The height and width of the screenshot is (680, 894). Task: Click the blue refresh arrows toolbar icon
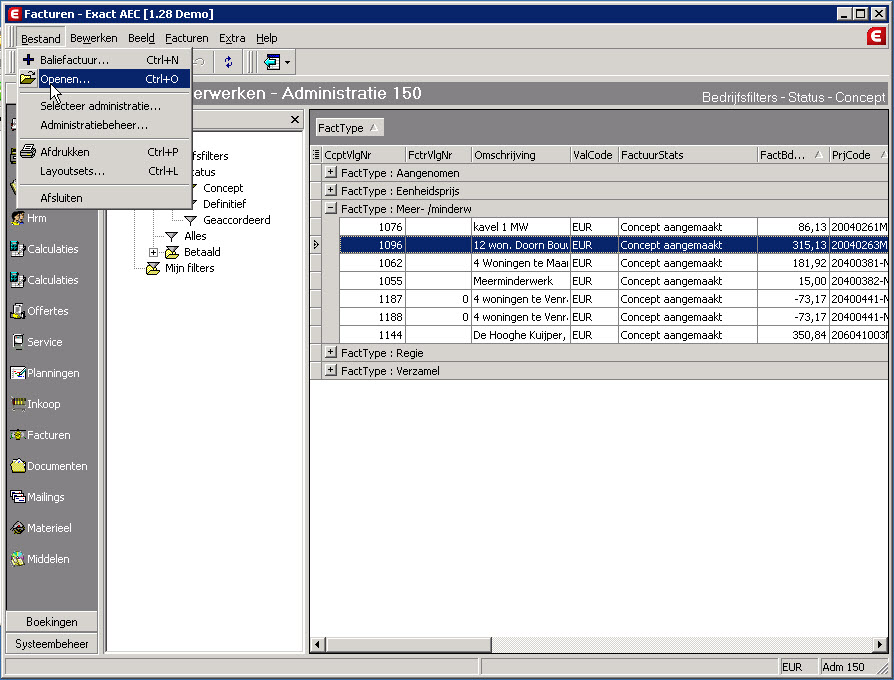click(x=228, y=62)
